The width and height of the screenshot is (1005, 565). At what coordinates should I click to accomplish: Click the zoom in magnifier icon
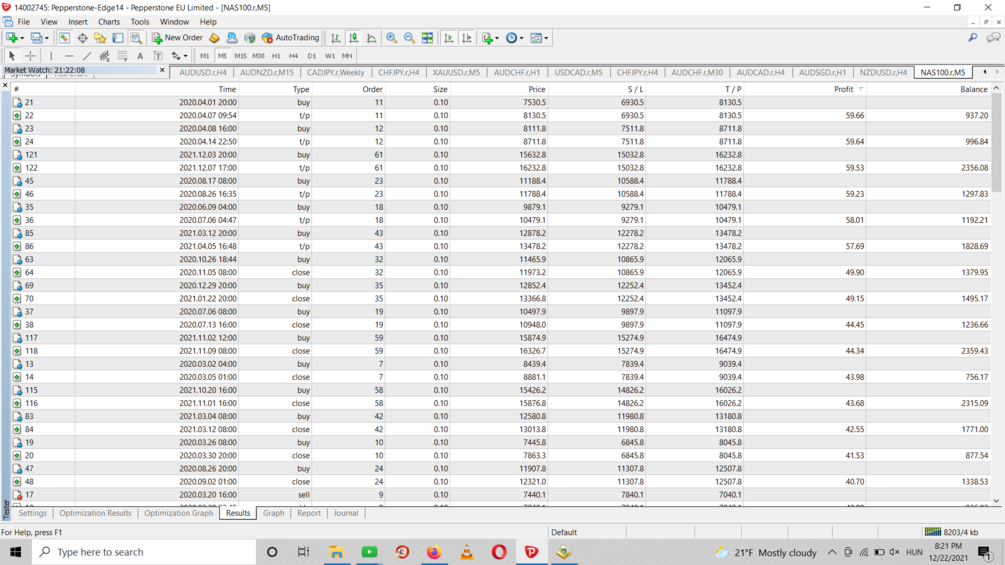tap(391, 38)
